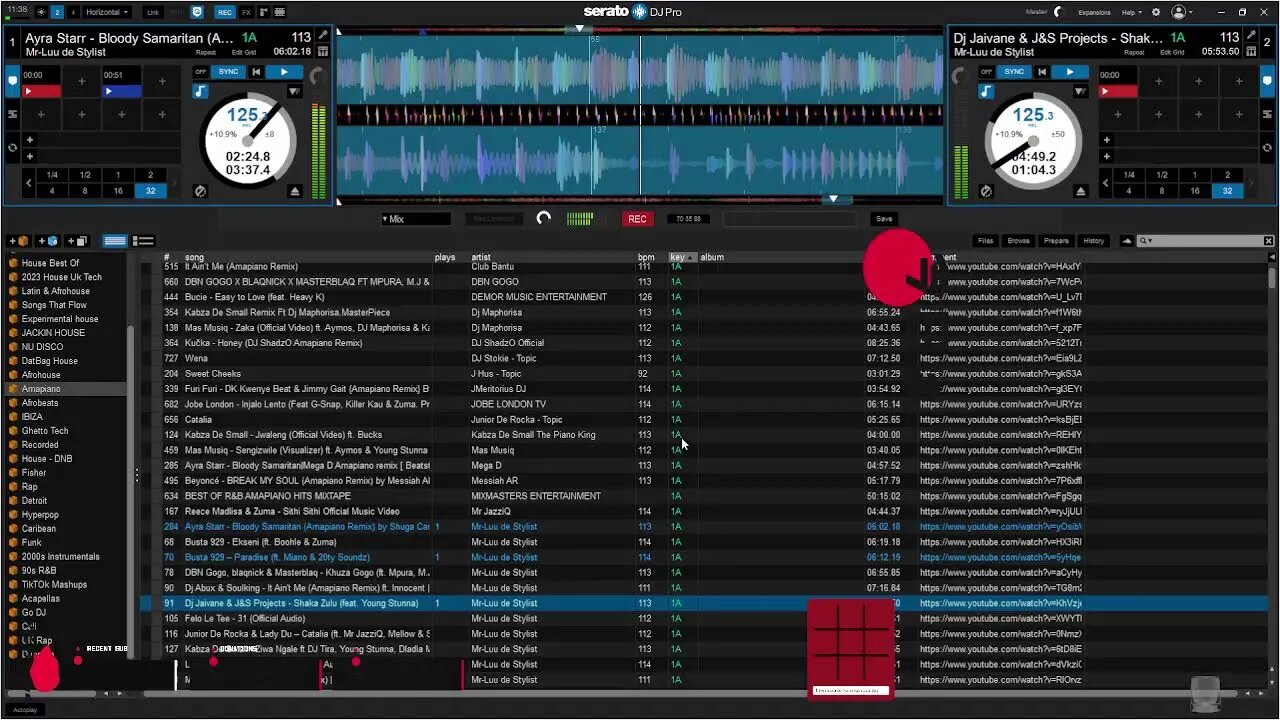Open the Prepare panel tab
This screenshot has width=1280, height=720.
pos(1056,241)
